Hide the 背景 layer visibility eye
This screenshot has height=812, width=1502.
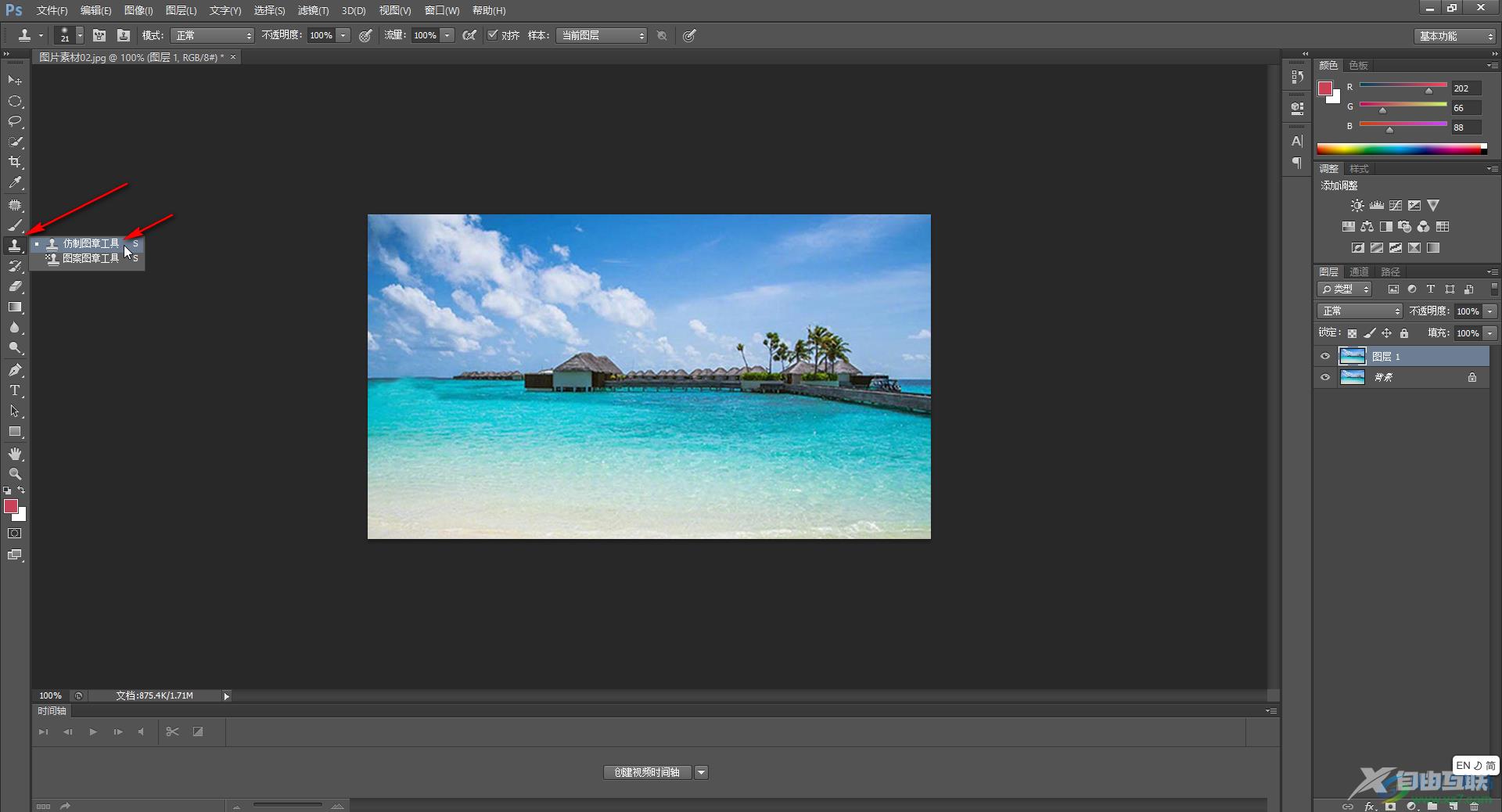click(x=1325, y=377)
